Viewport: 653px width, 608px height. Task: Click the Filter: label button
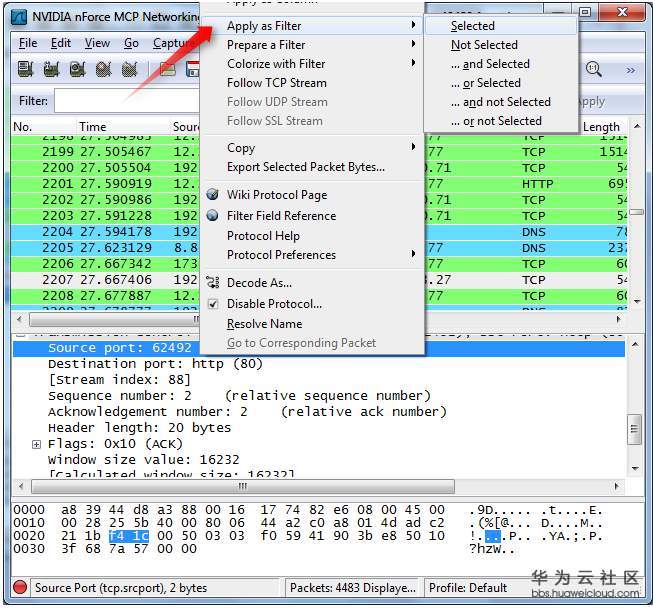coord(33,101)
